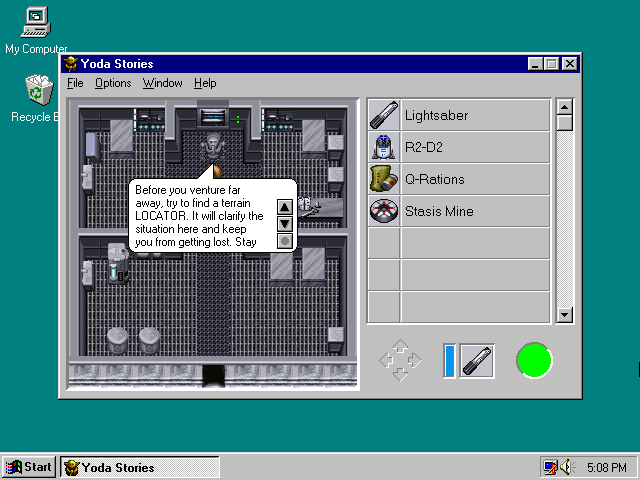Minimize the Yoda Stories window
Screen dimensions: 640x480
coord(535,64)
